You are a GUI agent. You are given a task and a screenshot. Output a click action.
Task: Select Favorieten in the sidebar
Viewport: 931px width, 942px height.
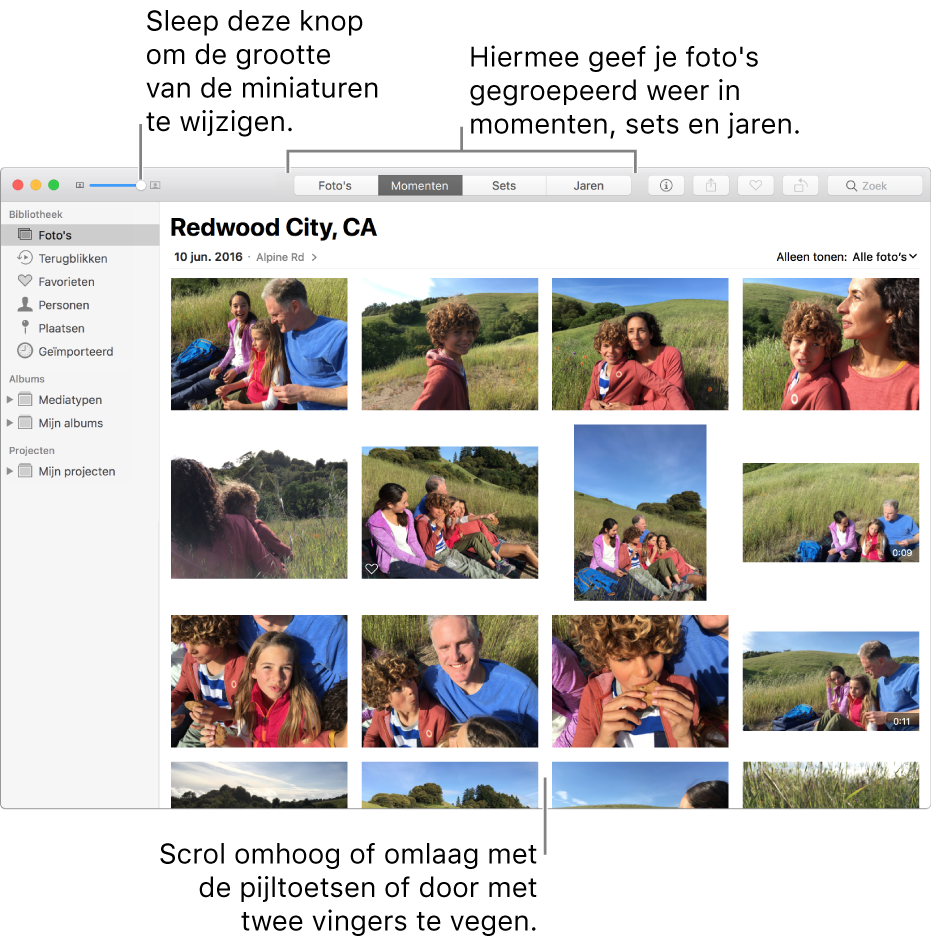click(x=66, y=282)
